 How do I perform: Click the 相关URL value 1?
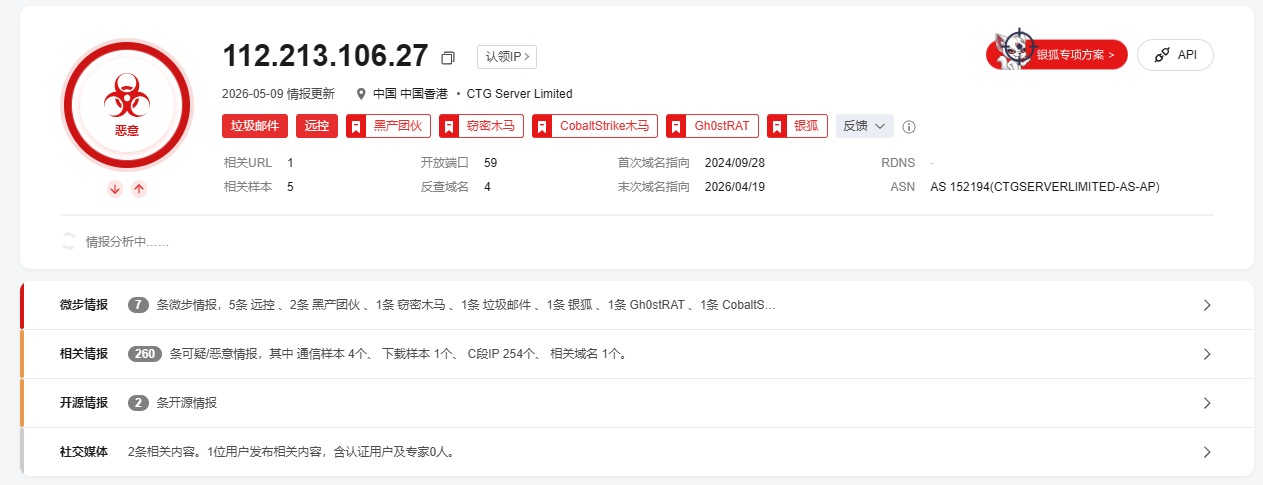click(x=290, y=162)
